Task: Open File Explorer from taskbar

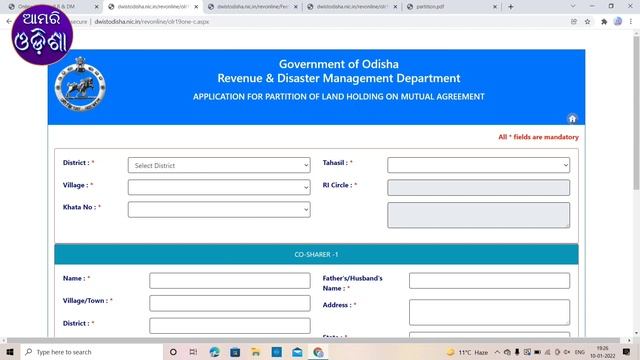Action: (x=256, y=352)
